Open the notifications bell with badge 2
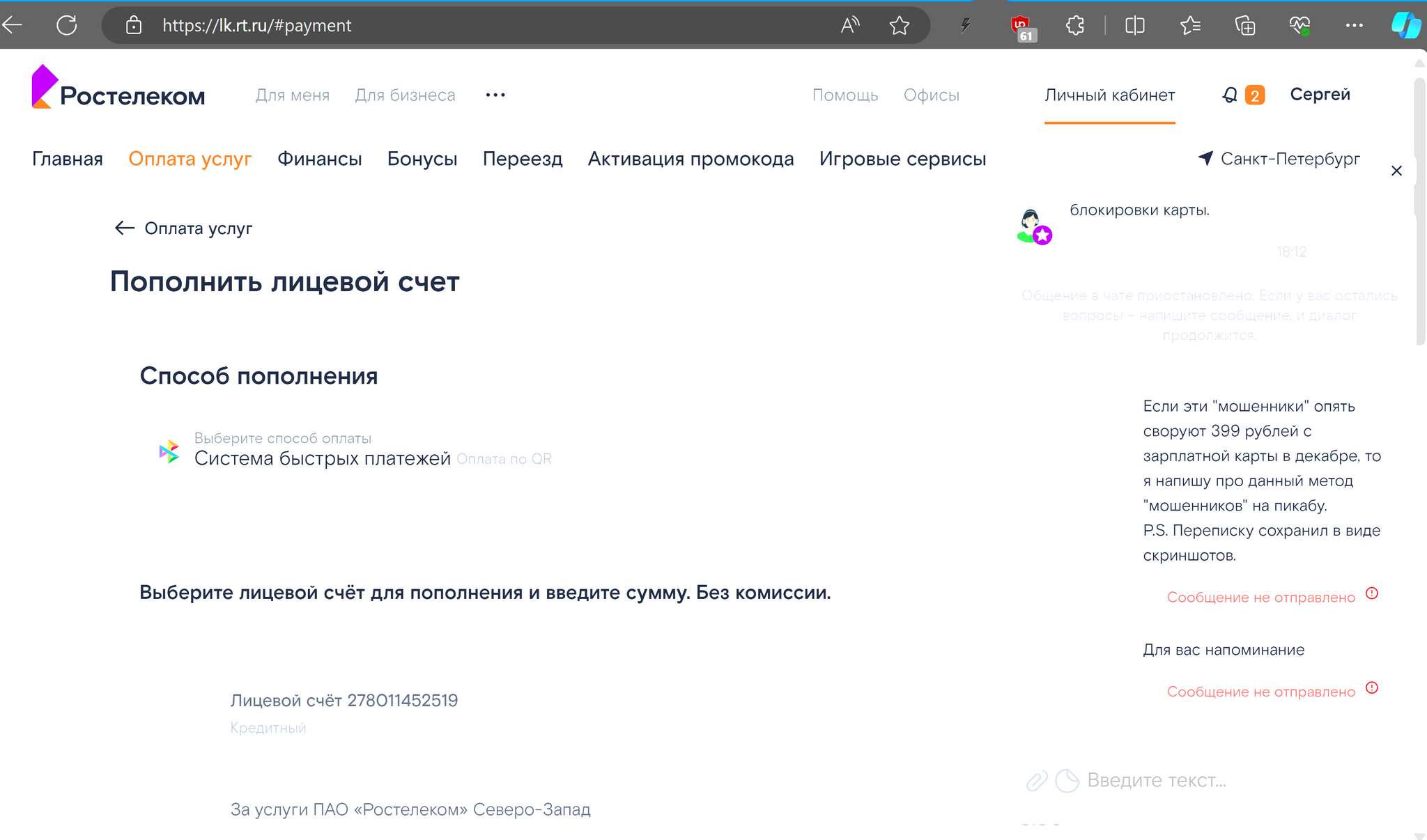The width and height of the screenshot is (1427, 840). 1243,95
